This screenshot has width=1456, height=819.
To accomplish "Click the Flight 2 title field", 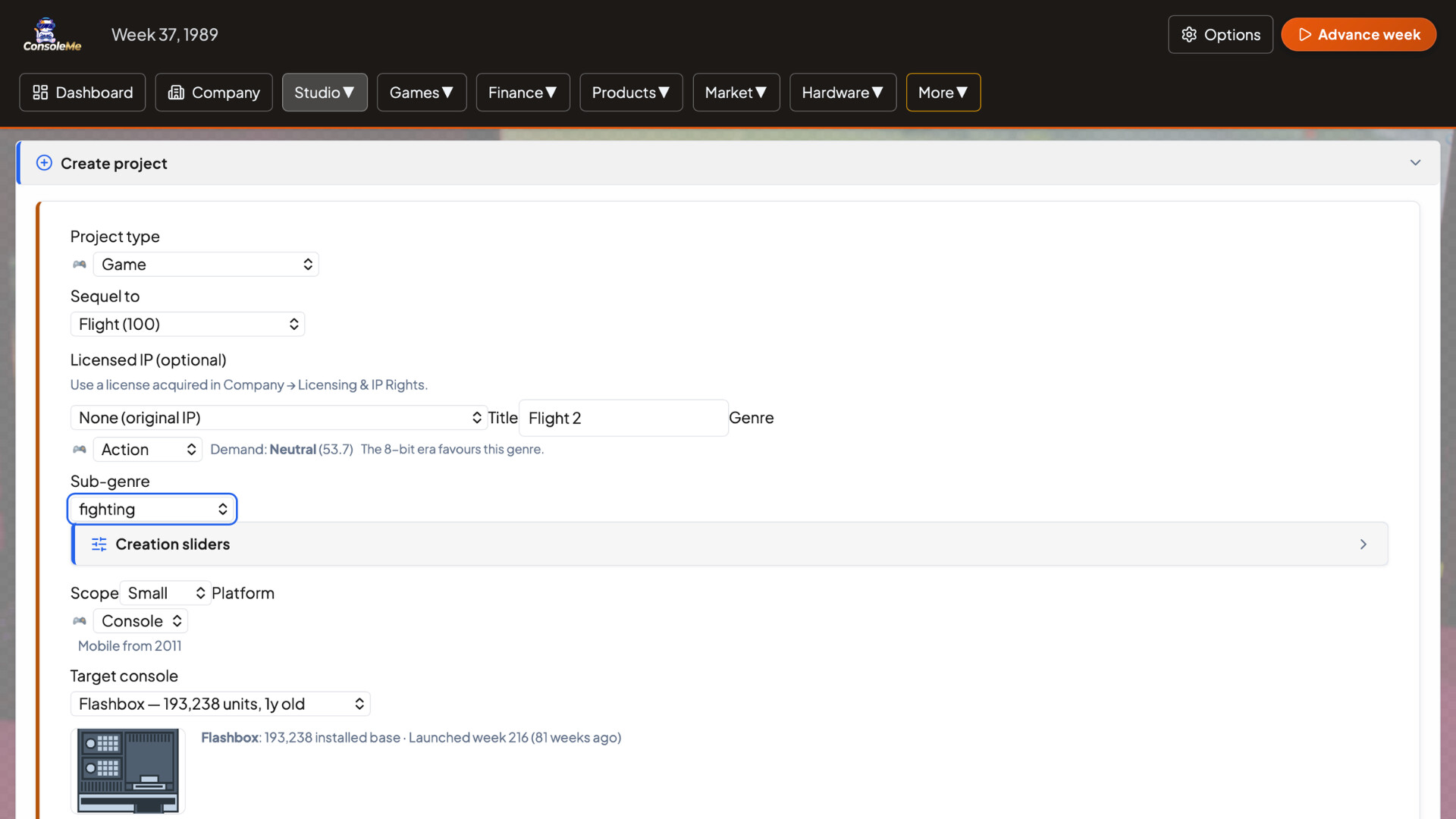I will (623, 418).
